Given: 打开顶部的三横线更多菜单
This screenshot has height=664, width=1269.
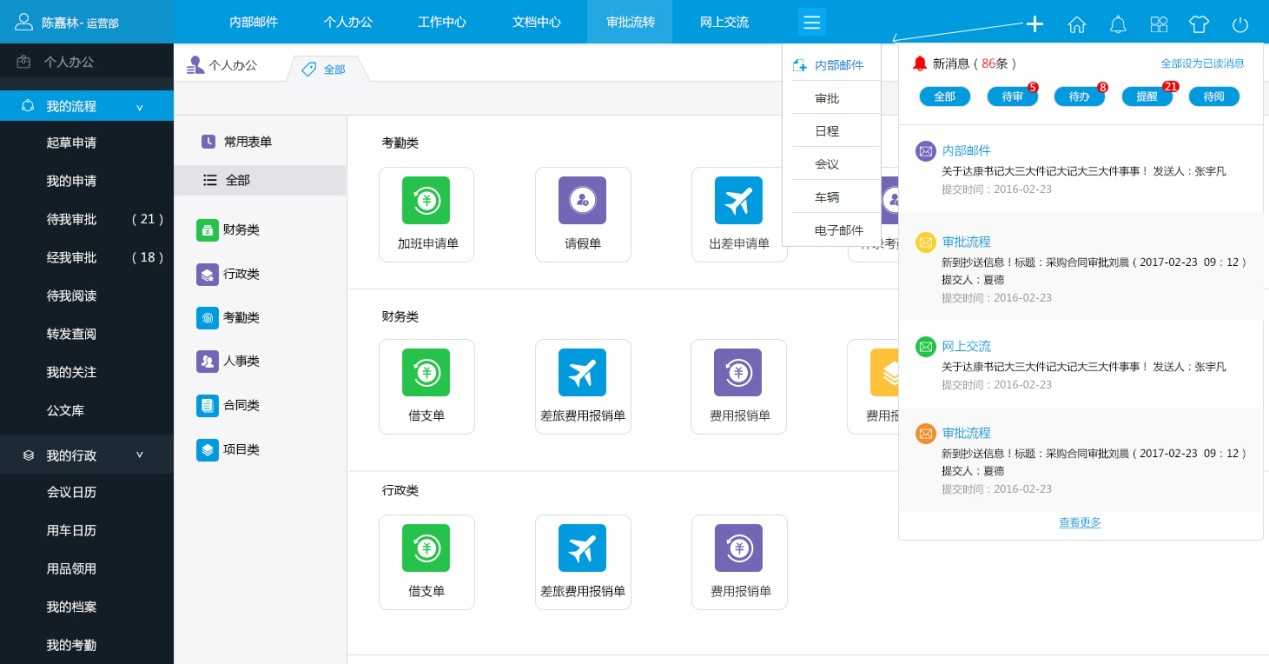Looking at the screenshot, I should pyautogui.click(x=811, y=20).
